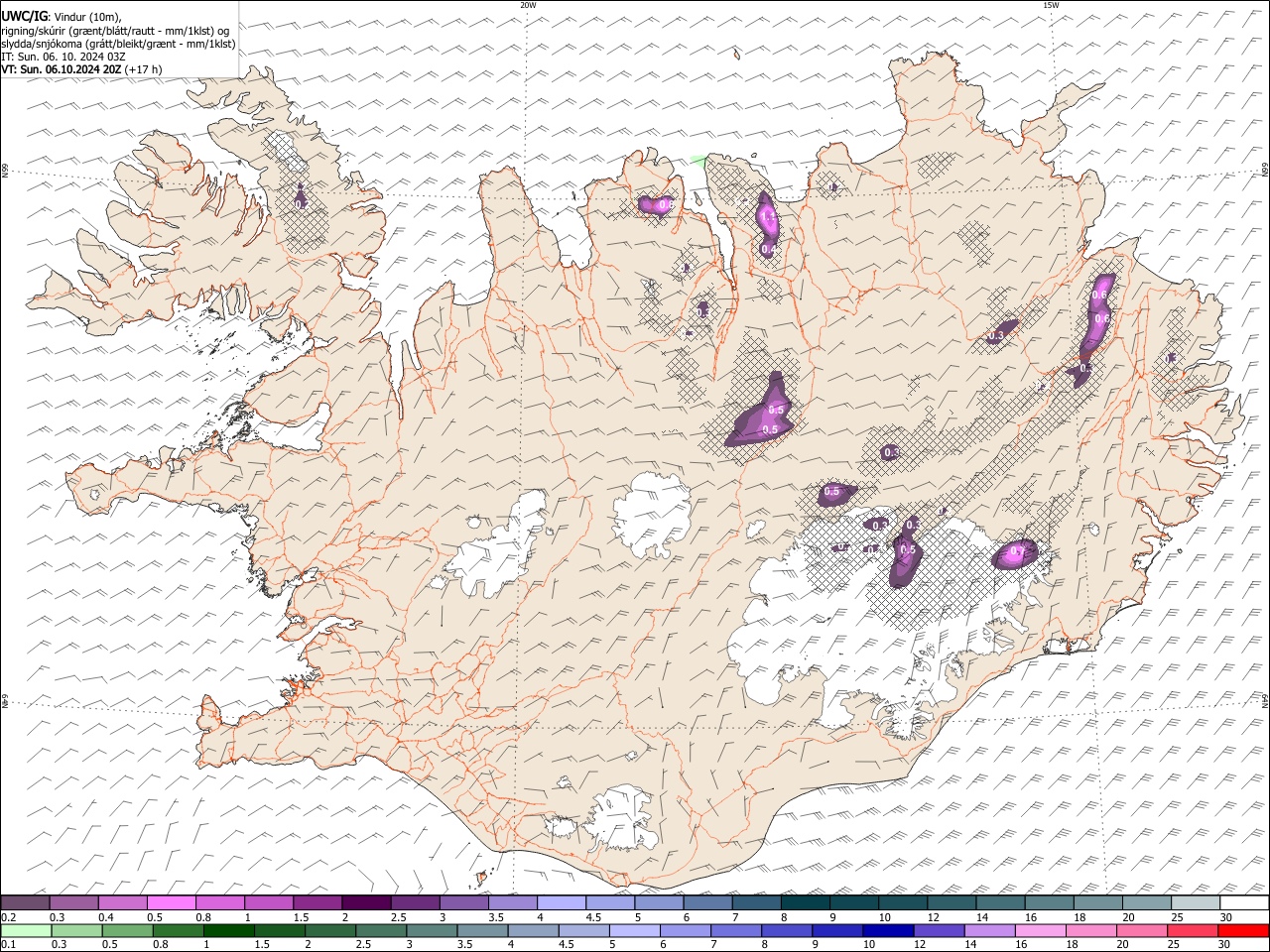Pick the 4–4.5 light lavender swatch, upper legend
This screenshot has width=1270, height=952.
tap(562, 903)
